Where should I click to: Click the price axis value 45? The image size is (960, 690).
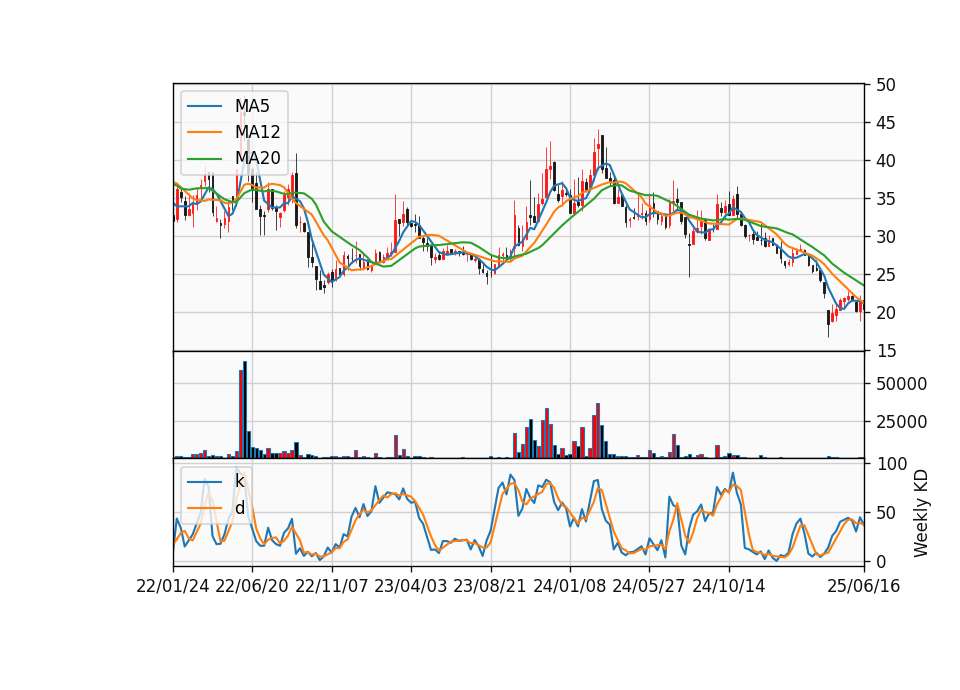[886, 123]
